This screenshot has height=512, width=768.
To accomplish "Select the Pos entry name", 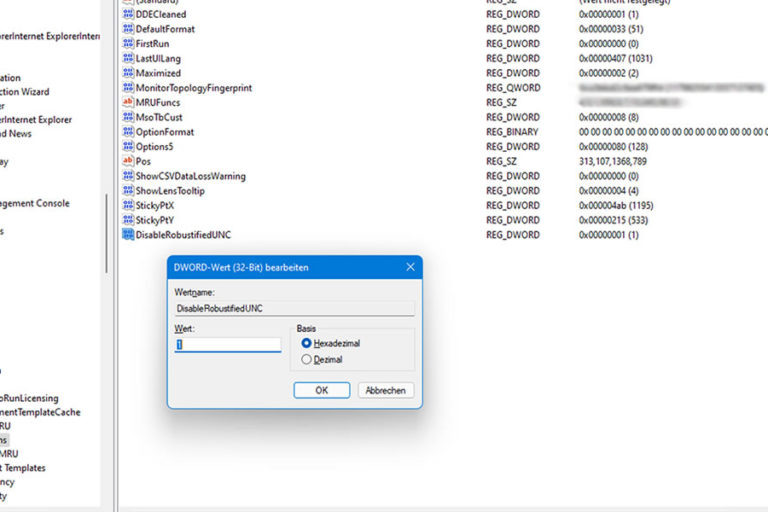I will [143, 161].
